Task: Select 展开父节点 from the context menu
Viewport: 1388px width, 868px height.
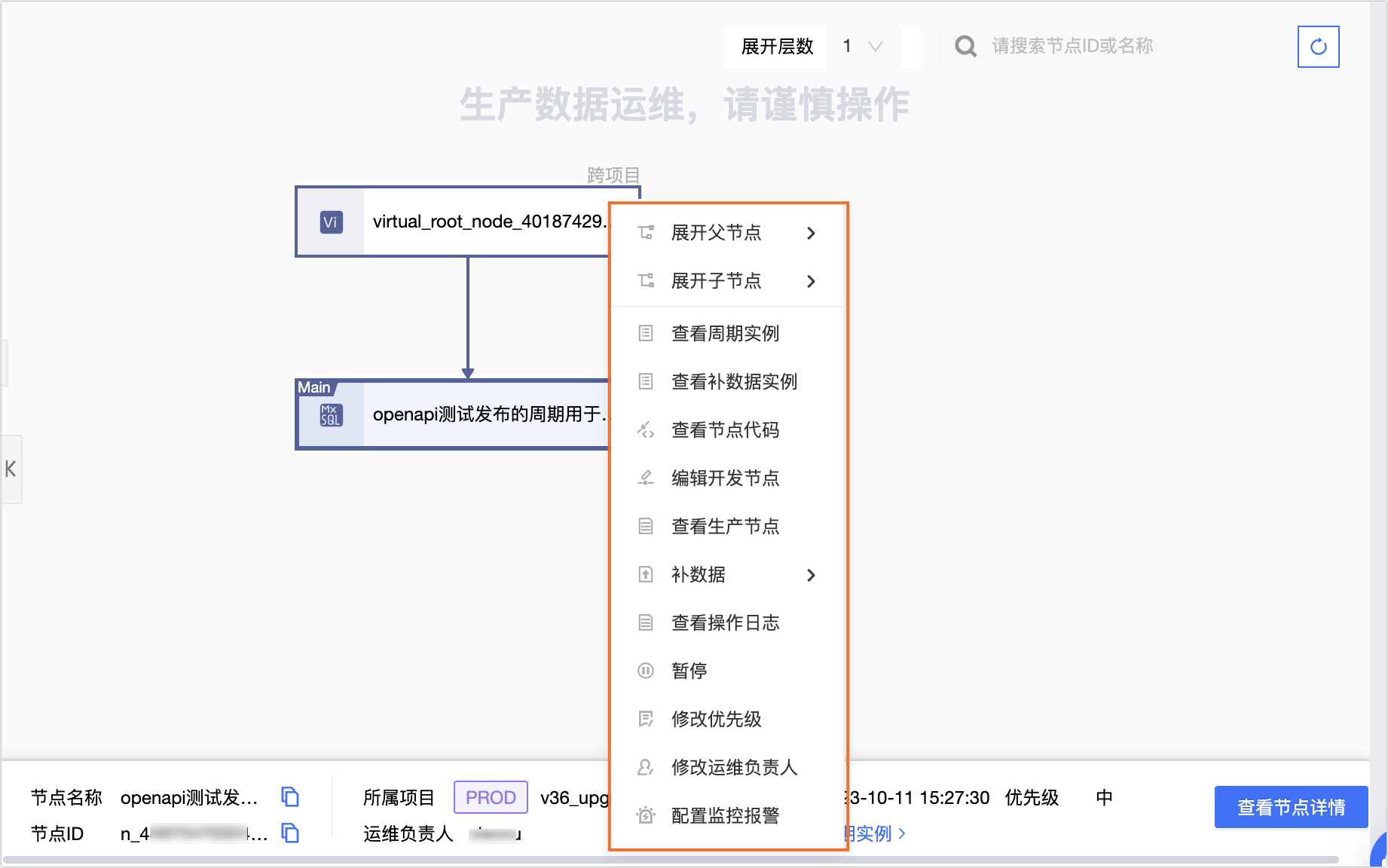Action: 728,233
